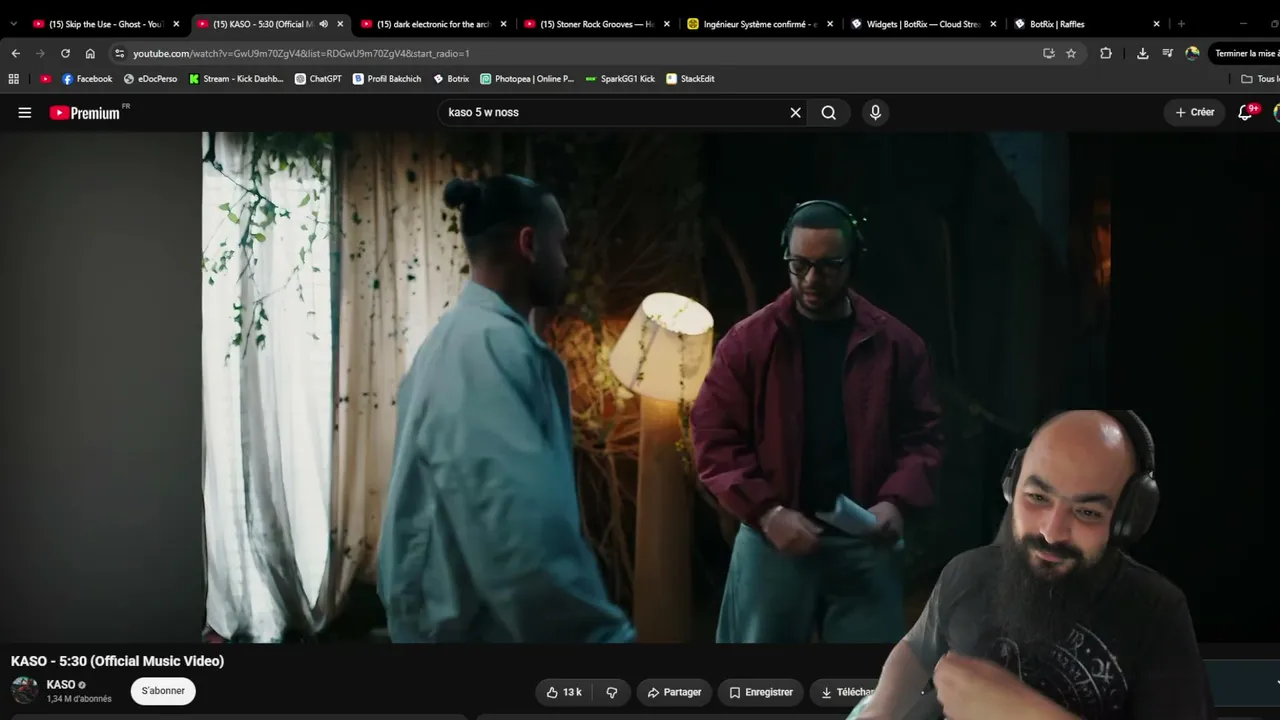Close the Skip the Use tab
Image resolution: width=1280 pixels, height=720 pixels.
pos(176,24)
